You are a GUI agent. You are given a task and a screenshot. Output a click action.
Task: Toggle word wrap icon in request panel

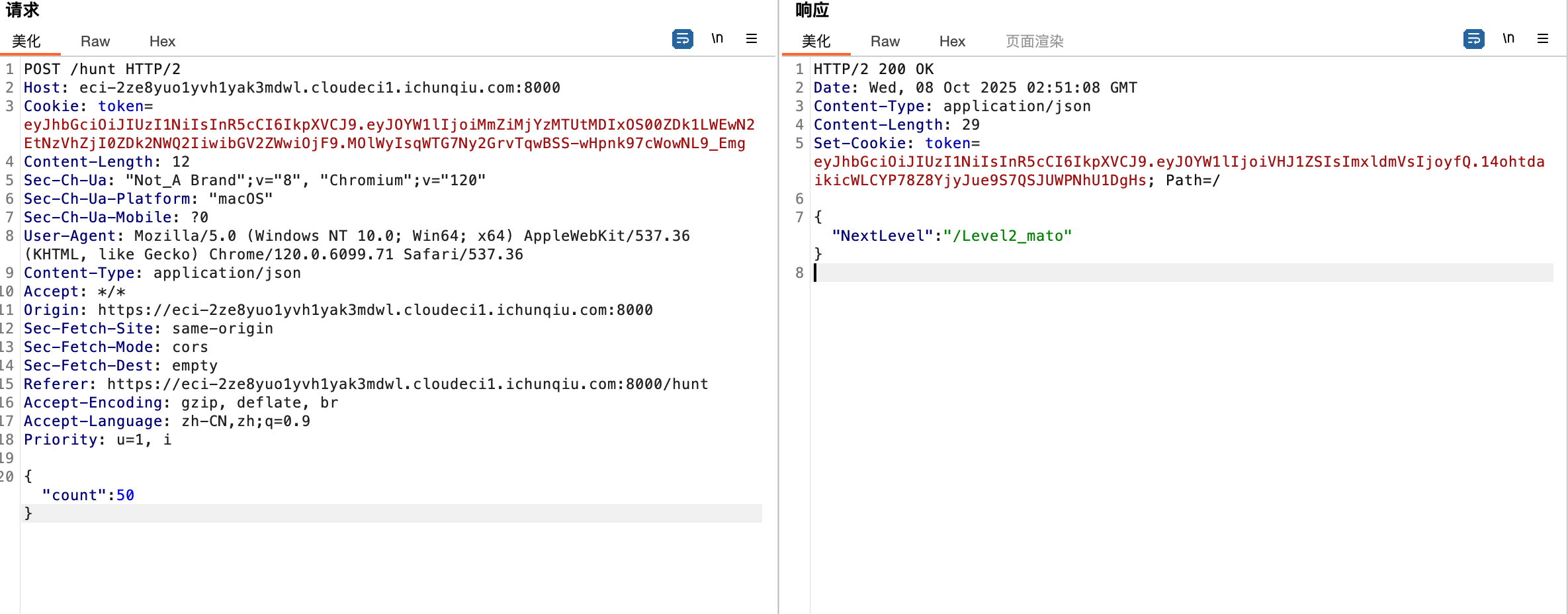coord(682,39)
